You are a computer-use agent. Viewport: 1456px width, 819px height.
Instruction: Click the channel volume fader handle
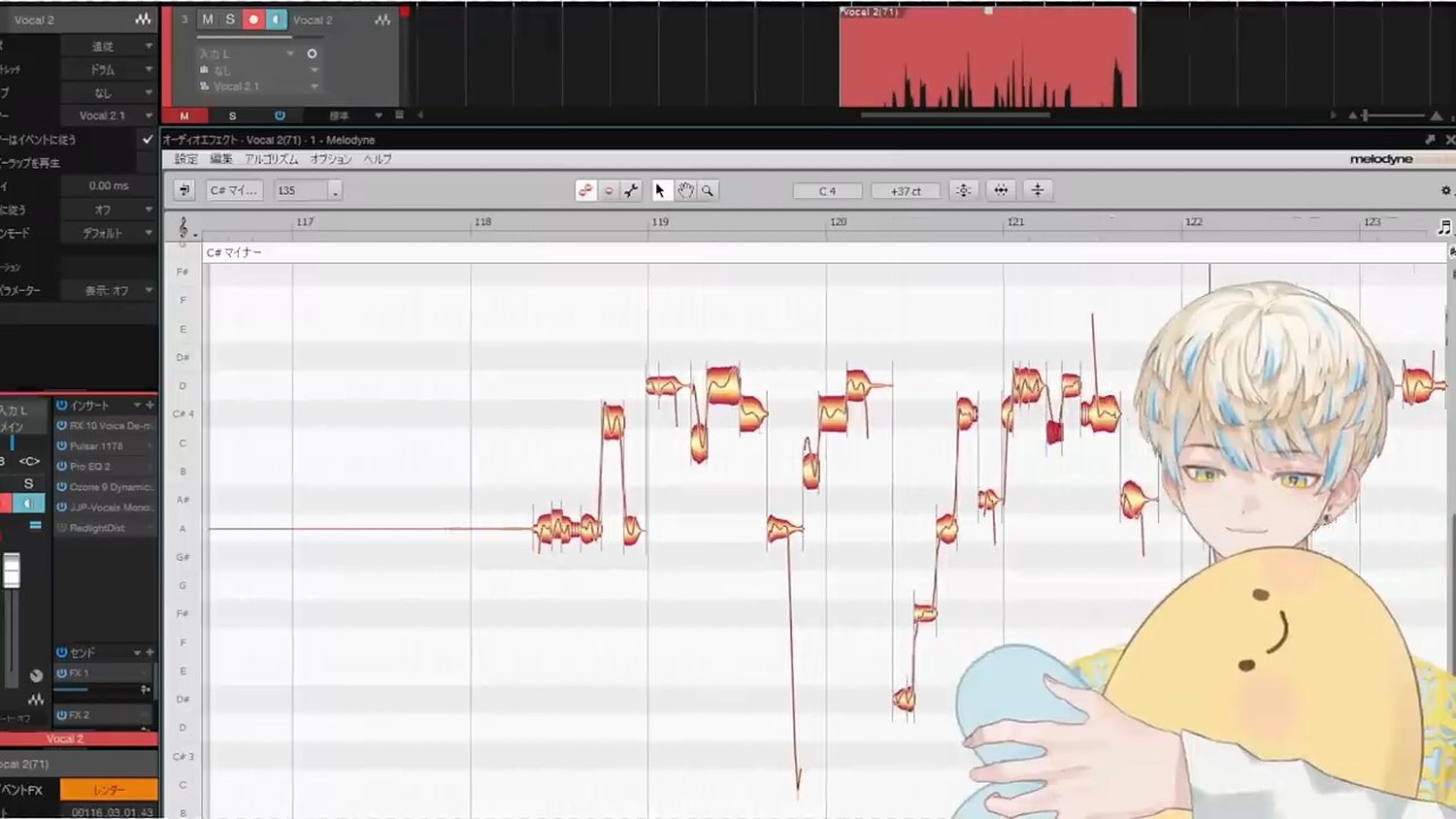11,571
